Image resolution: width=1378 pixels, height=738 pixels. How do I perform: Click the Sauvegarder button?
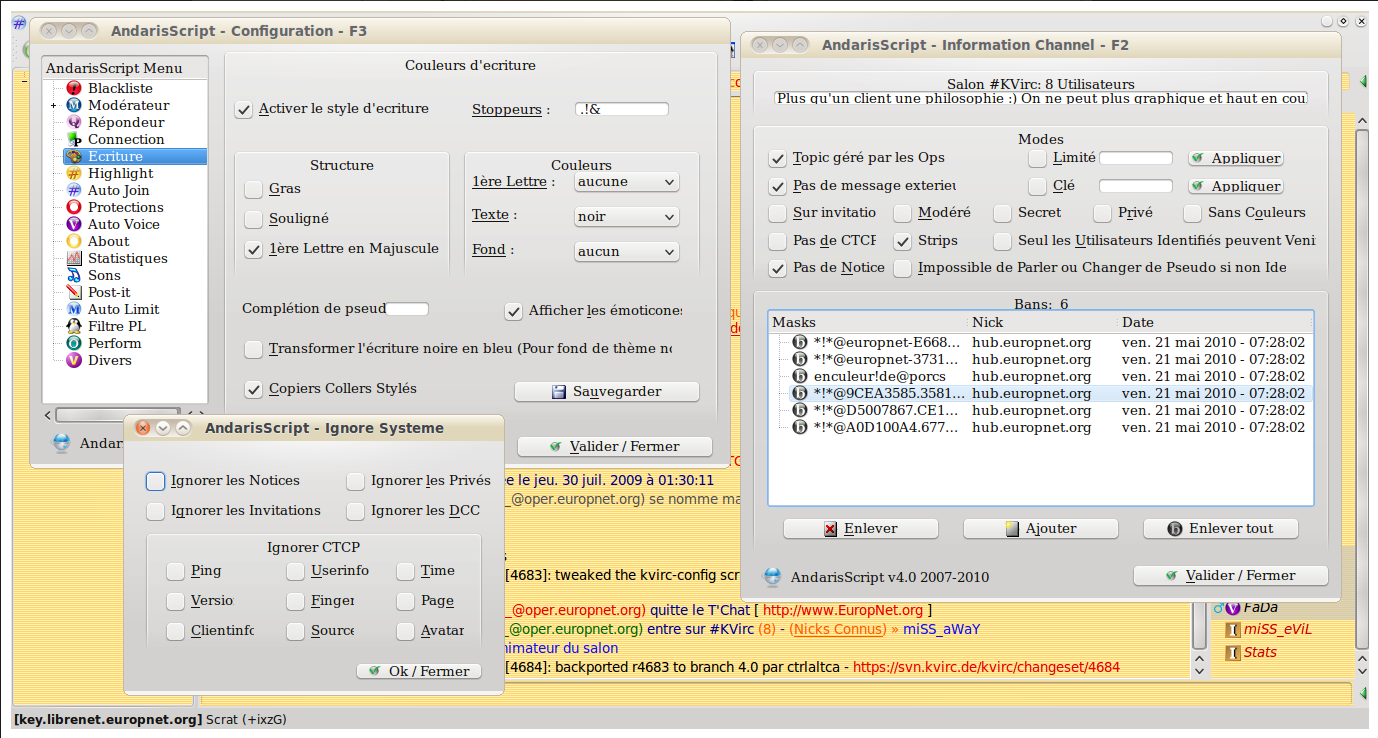[x=607, y=392]
